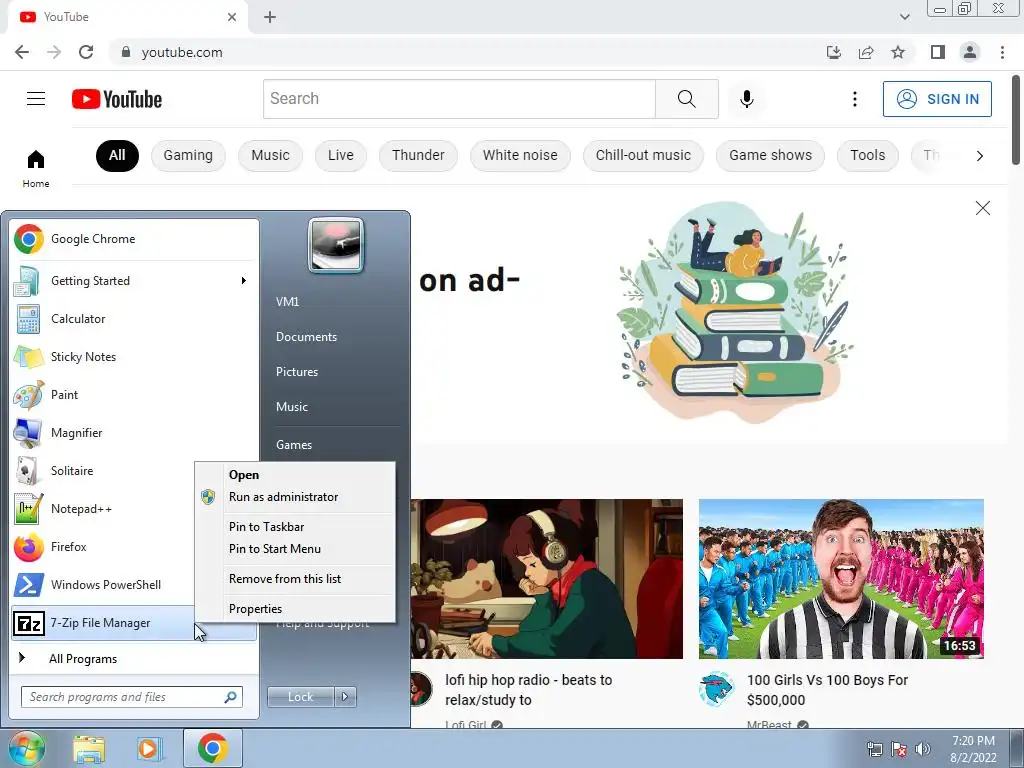The height and width of the screenshot is (768, 1024).
Task: Filter by Live chip
Action: pos(341,155)
